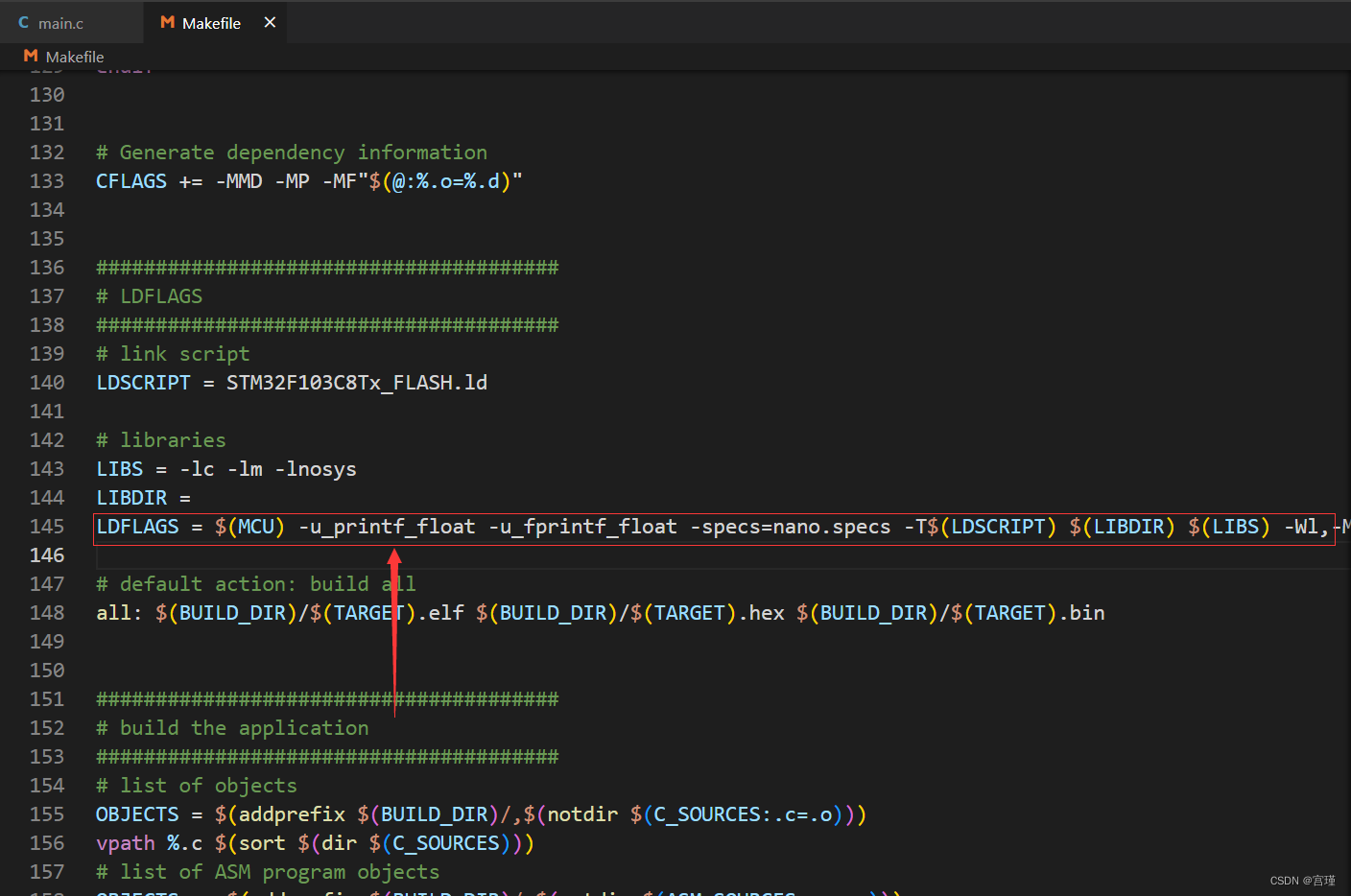1351x896 pixels.
Task: Click the LIBS definition -lc -lm -lnosys
Action: pyautogui.click(x=269, y=468)
